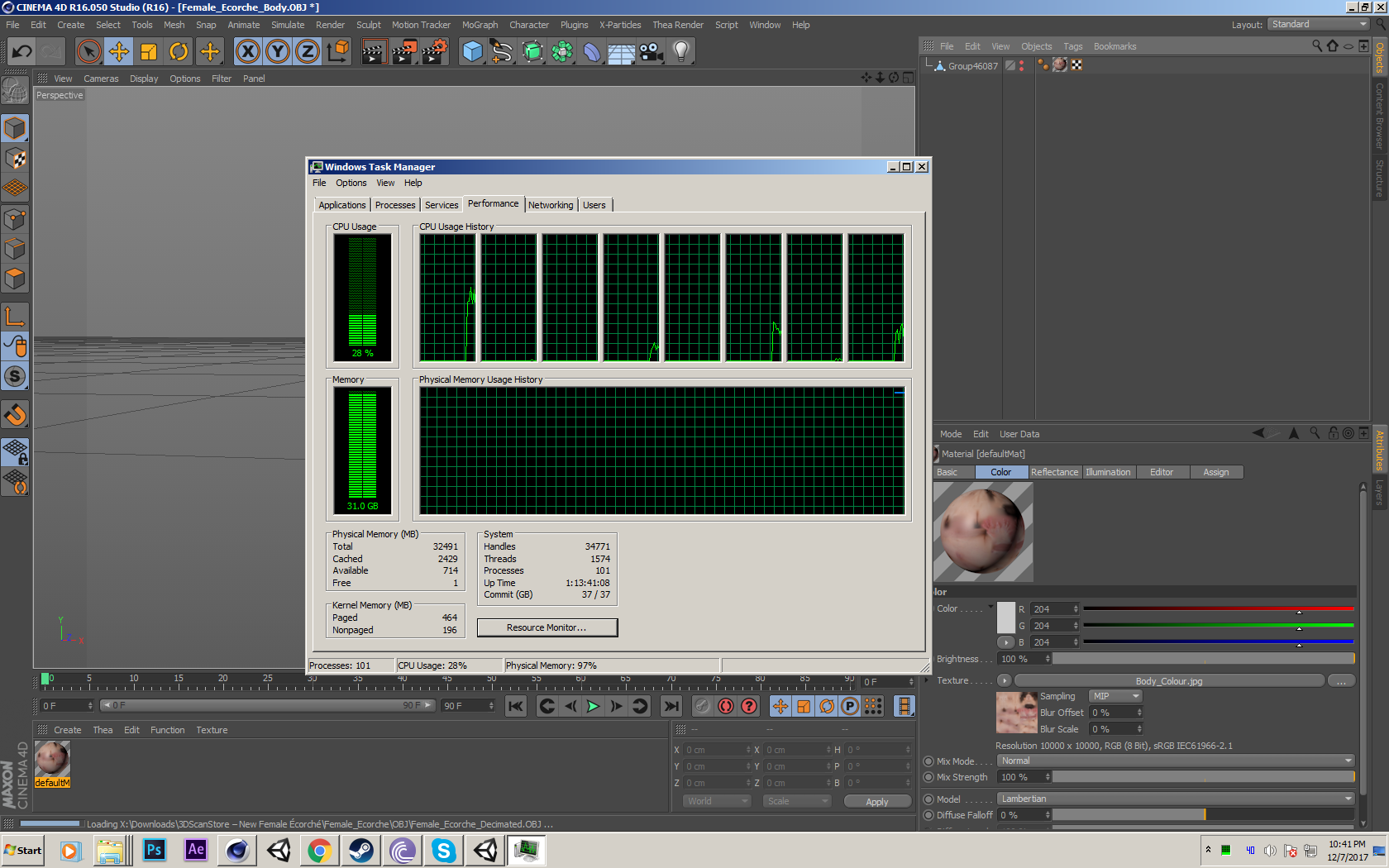The height and width of the screenshot is (868, 1389).
Task: Toggle autokeying button
Action: click(x=726, y=706)
